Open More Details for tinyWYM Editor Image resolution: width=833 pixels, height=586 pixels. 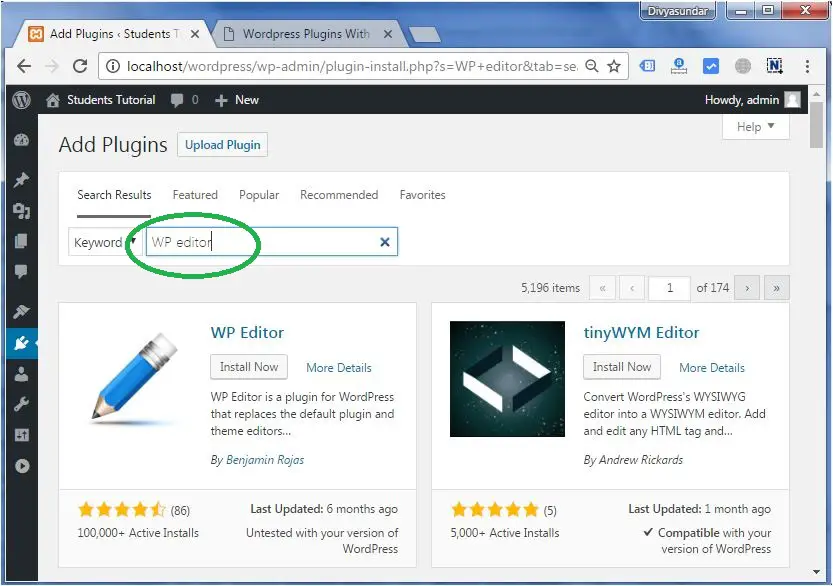coord(711,368)
